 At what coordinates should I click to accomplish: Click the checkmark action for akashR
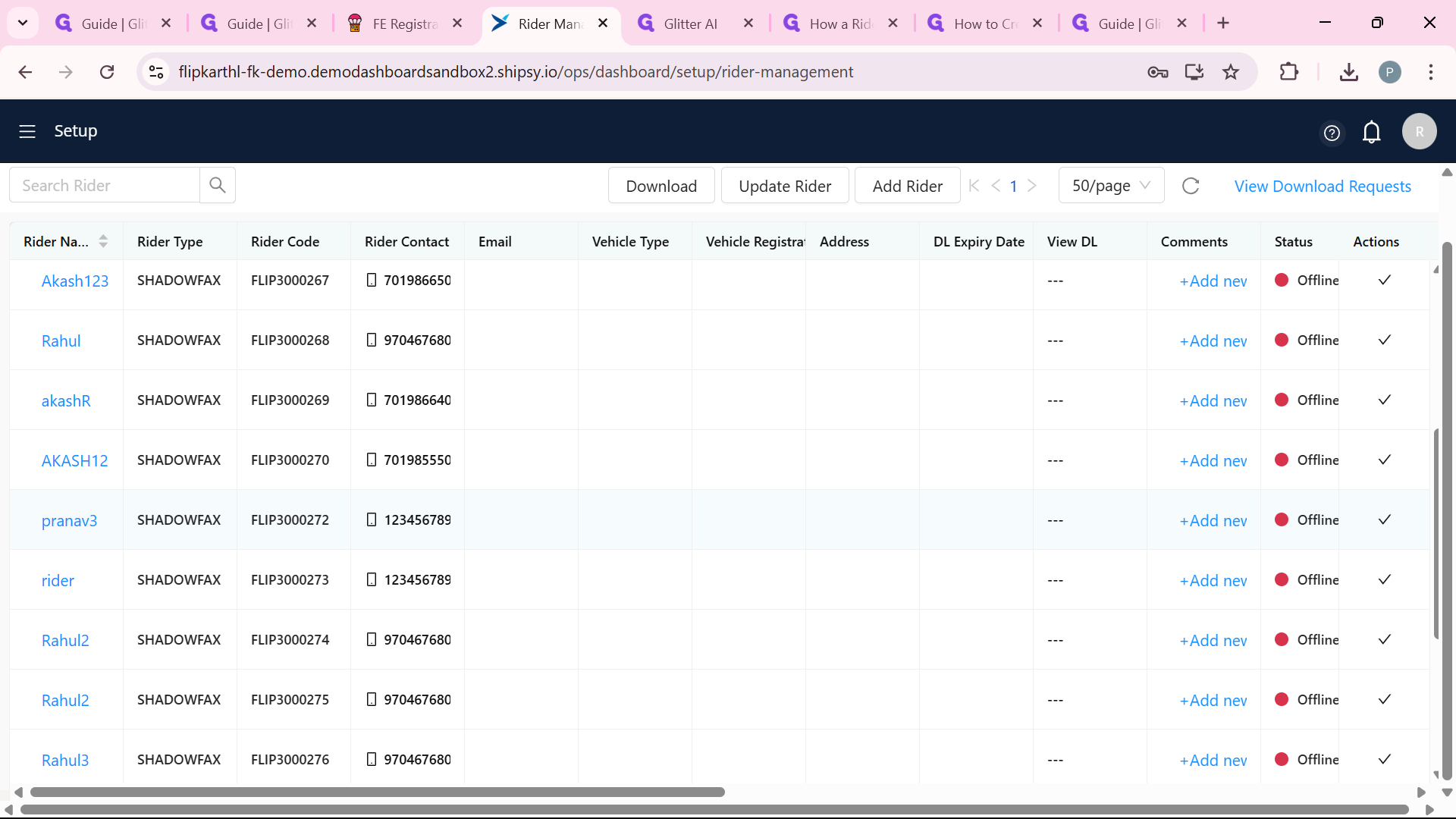(1385, 400)
